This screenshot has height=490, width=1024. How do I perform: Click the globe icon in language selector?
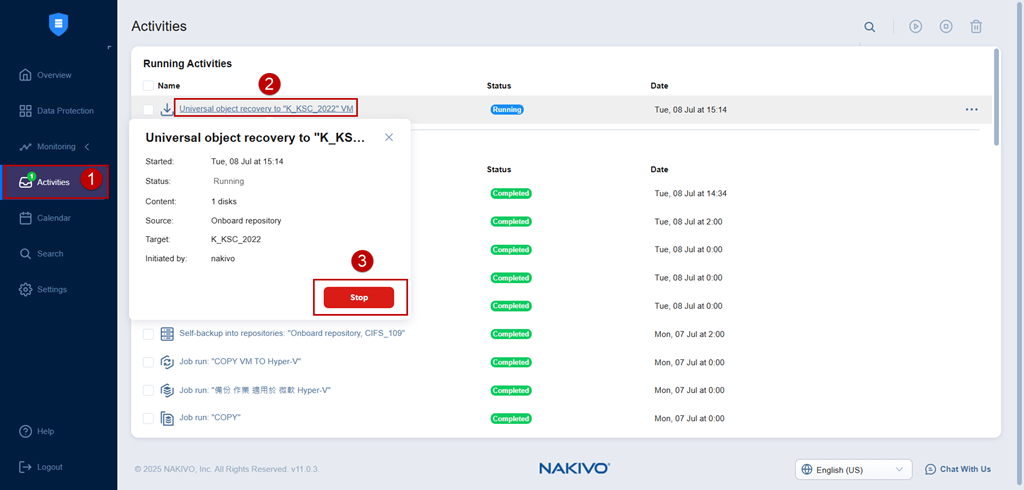point(807,470)
